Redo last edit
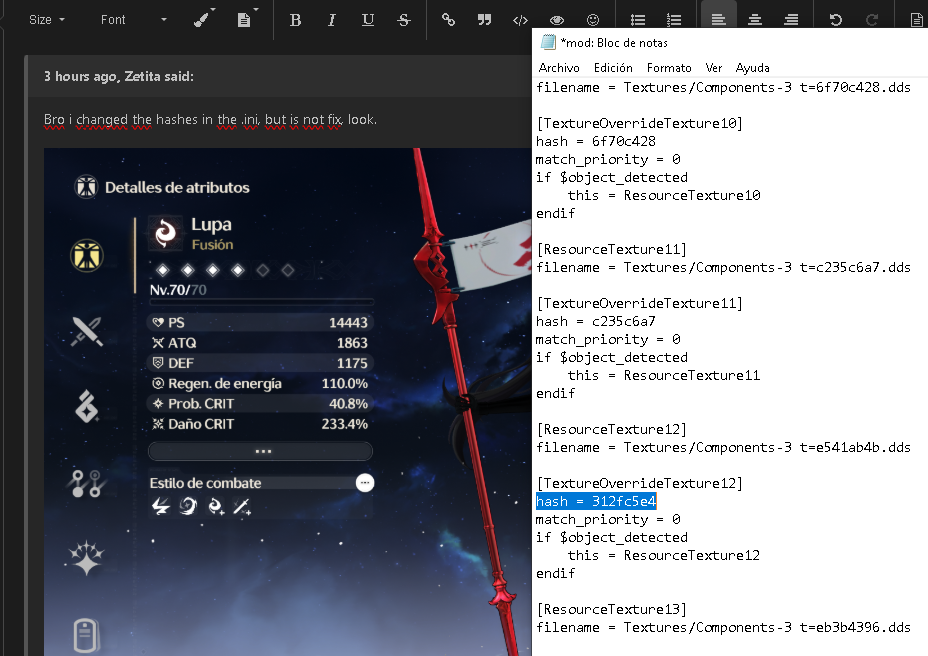 [x=872, y=20]
